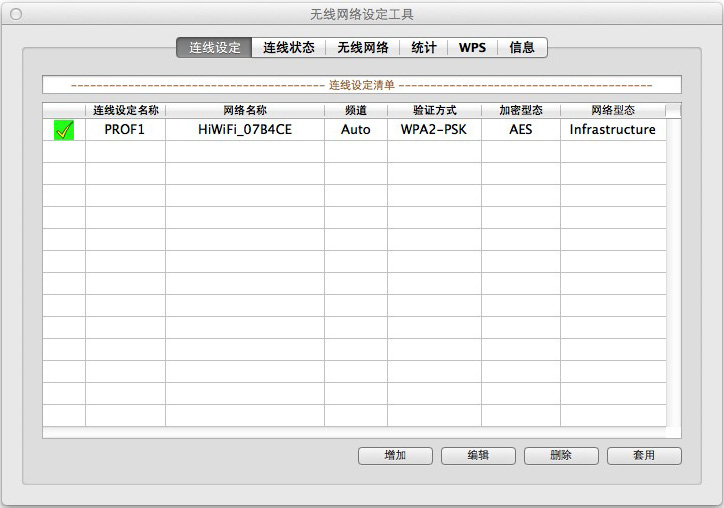
Task: Click the 编辑 button
Action: [478, 456]
